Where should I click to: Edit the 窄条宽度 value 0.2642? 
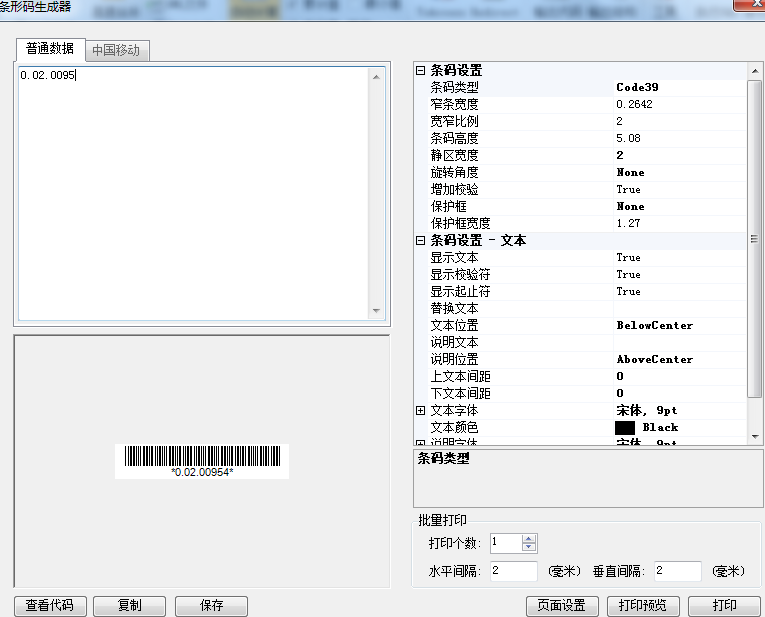(x=680, y=104)
